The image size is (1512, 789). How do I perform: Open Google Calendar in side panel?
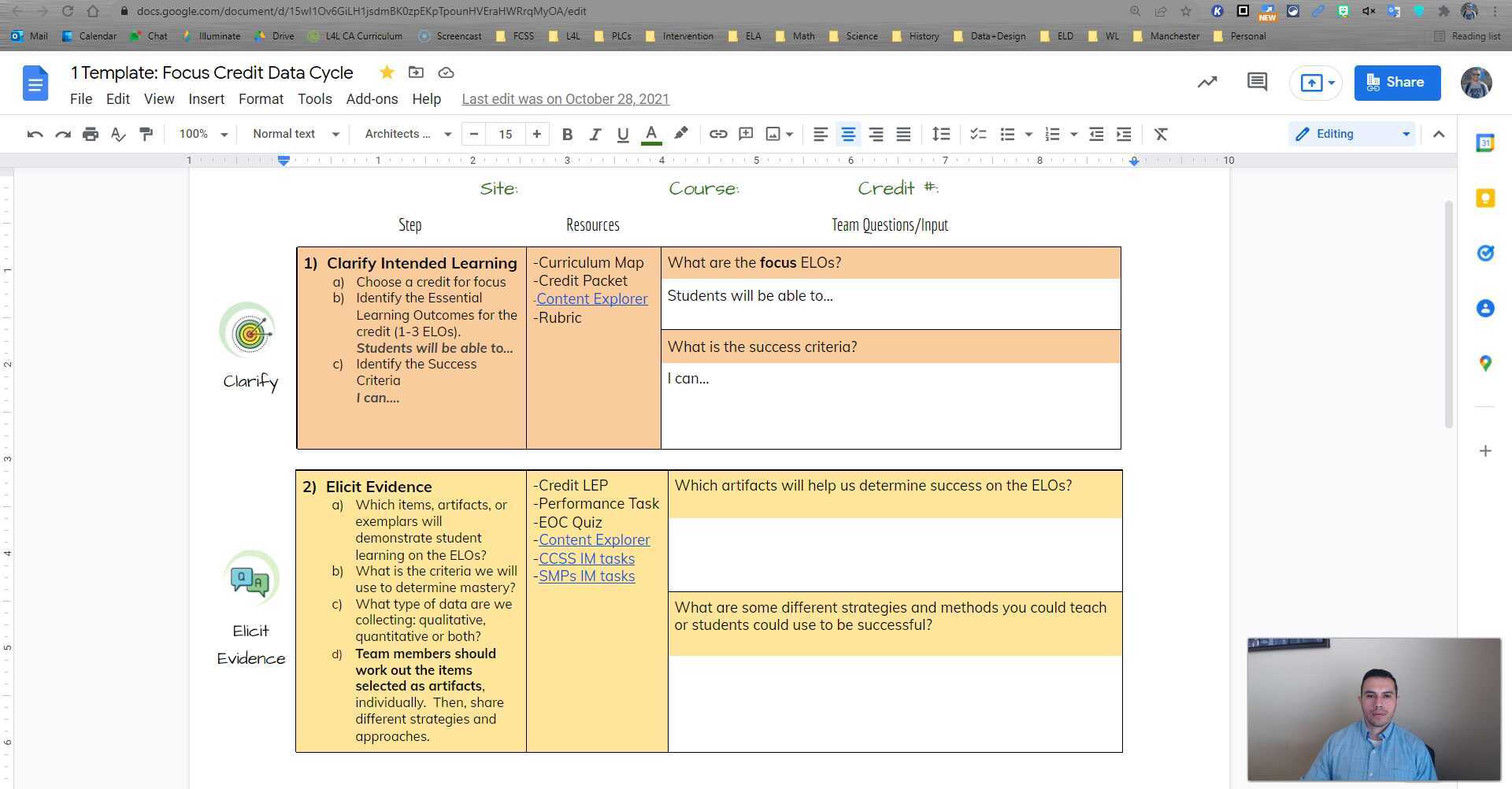coord(1485,143)
